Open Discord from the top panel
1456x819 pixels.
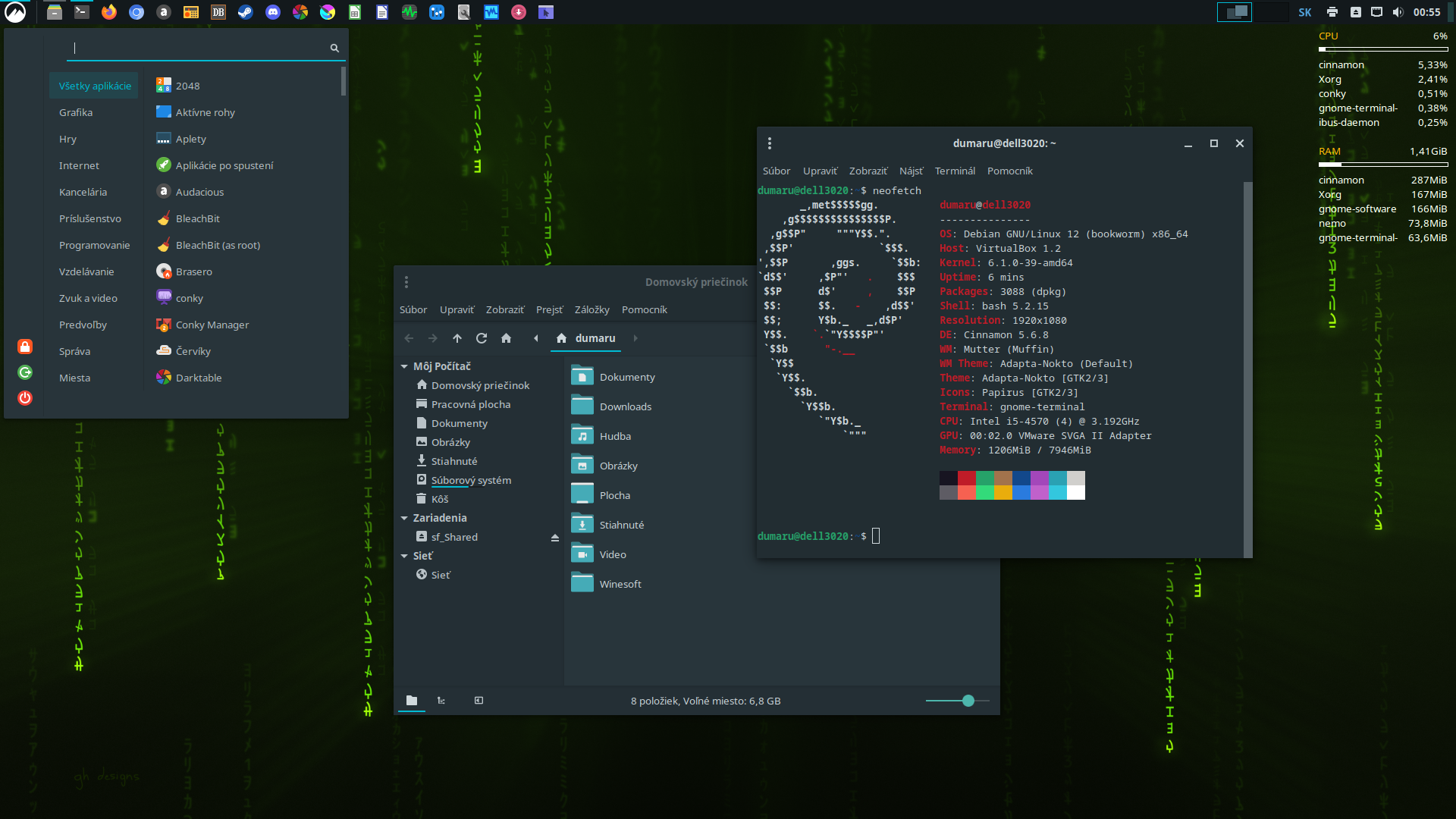pyautogui.click(x=273, y=12)
